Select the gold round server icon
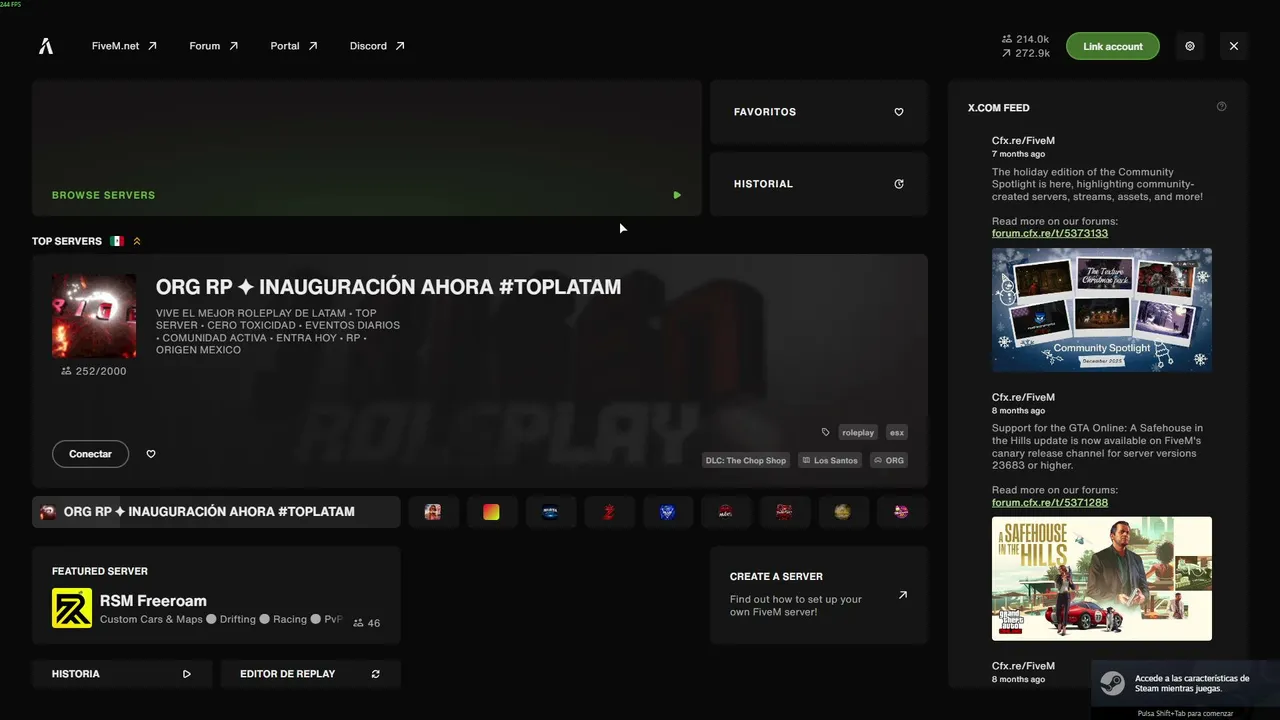The height and width of the screenshot is (720, 1280). coord(842,512)
